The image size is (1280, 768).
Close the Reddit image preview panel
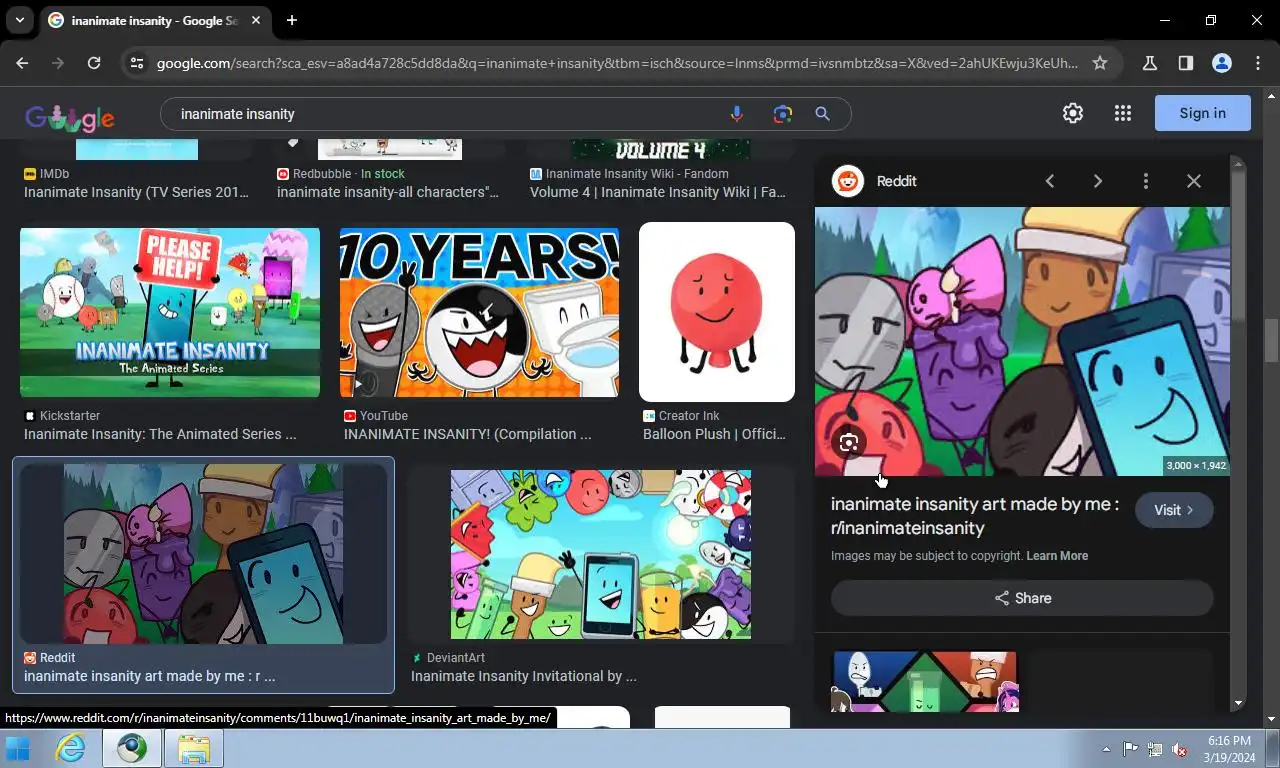pos(1194,181)
